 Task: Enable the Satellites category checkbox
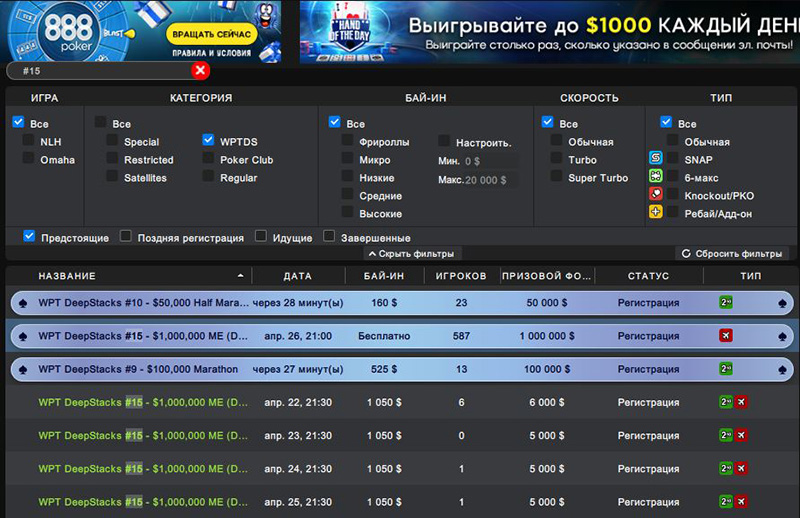click(x=112, y=176)
